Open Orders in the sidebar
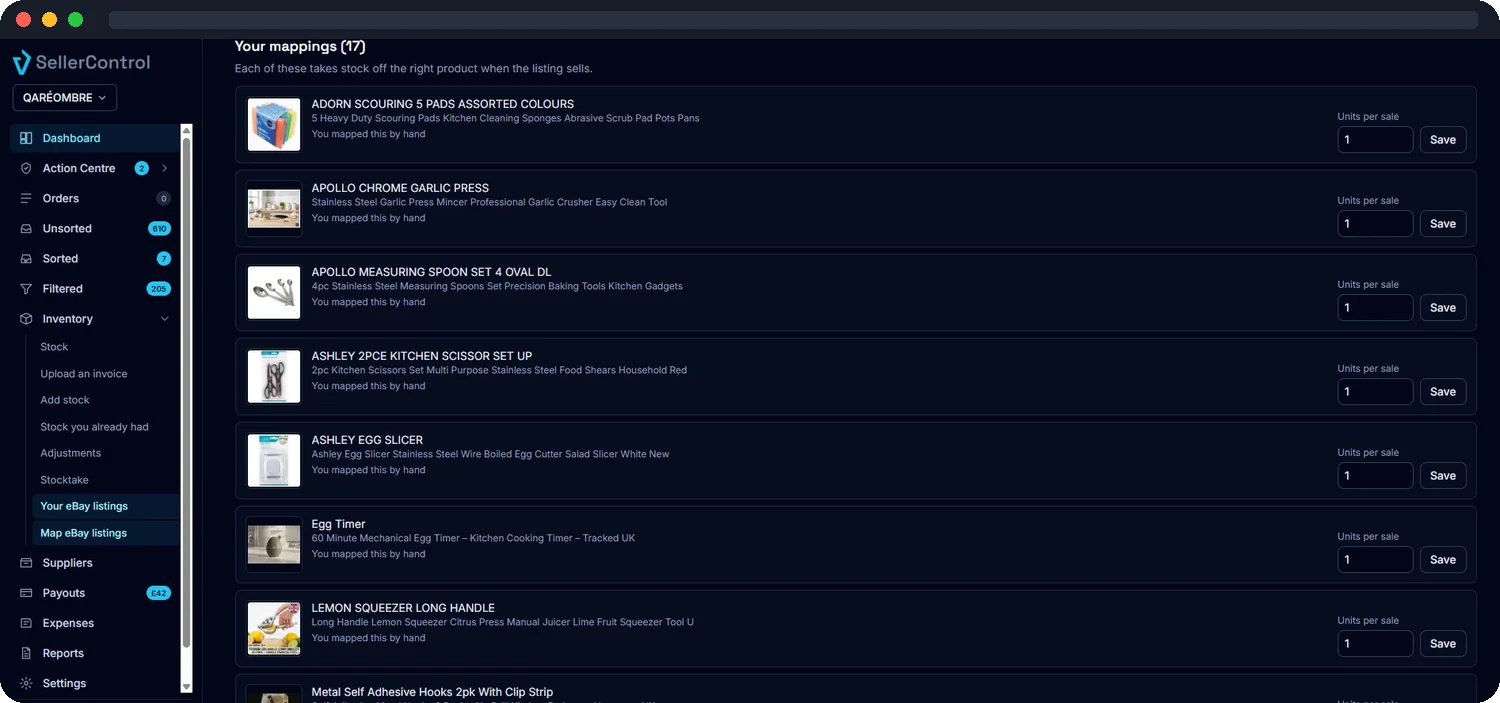This screenshot has width=1500, height=703. pyautogui.click(x=95, y=198)
